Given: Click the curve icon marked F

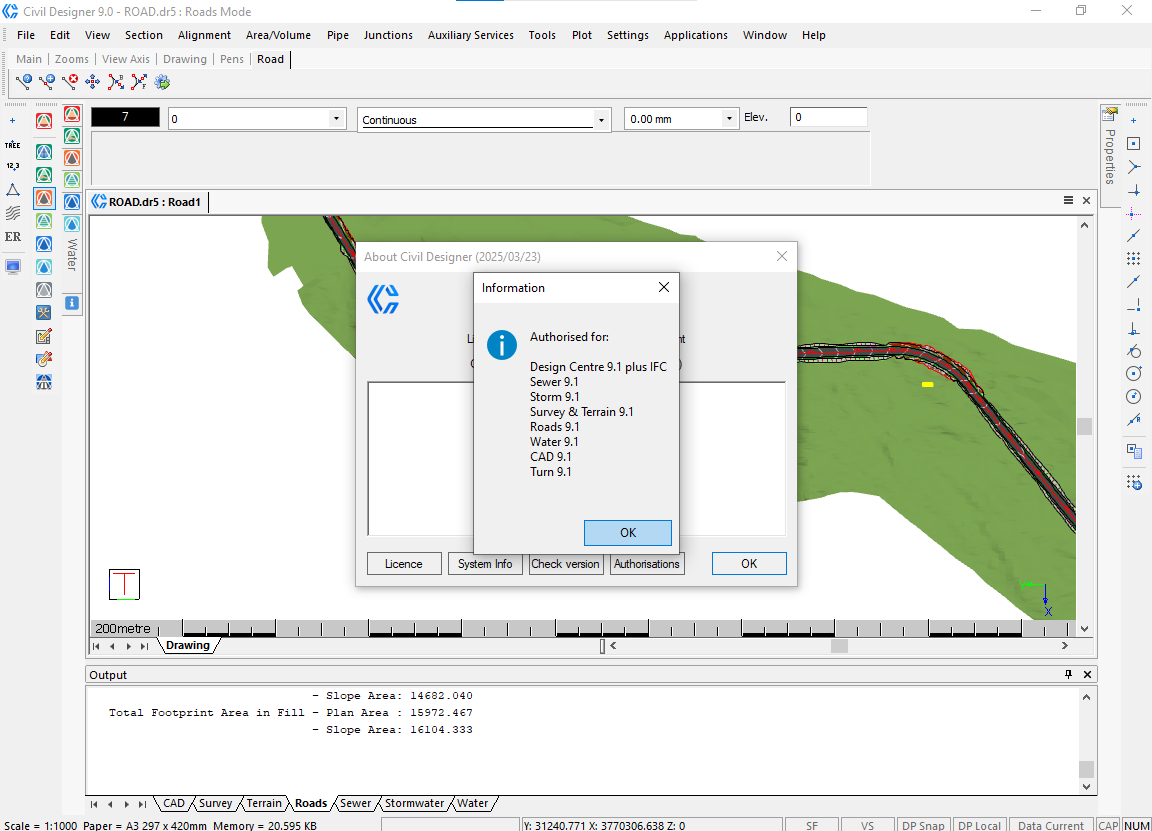Looking at the screenshot, I should tap(139, 82).
